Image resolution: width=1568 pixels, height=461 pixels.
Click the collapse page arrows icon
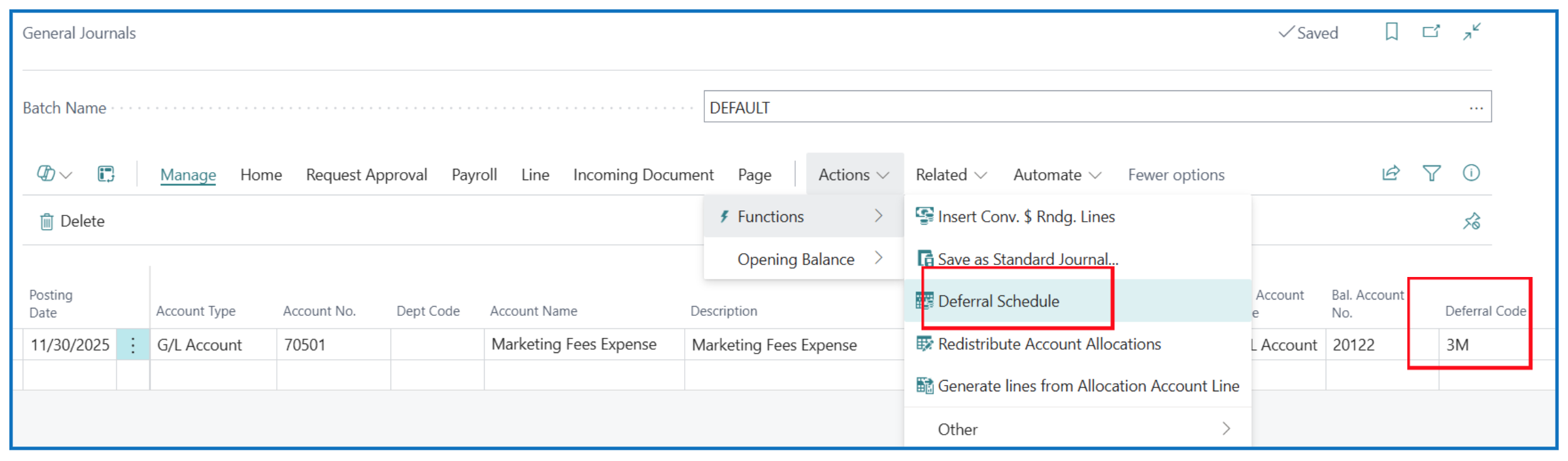click(1471, 31)
